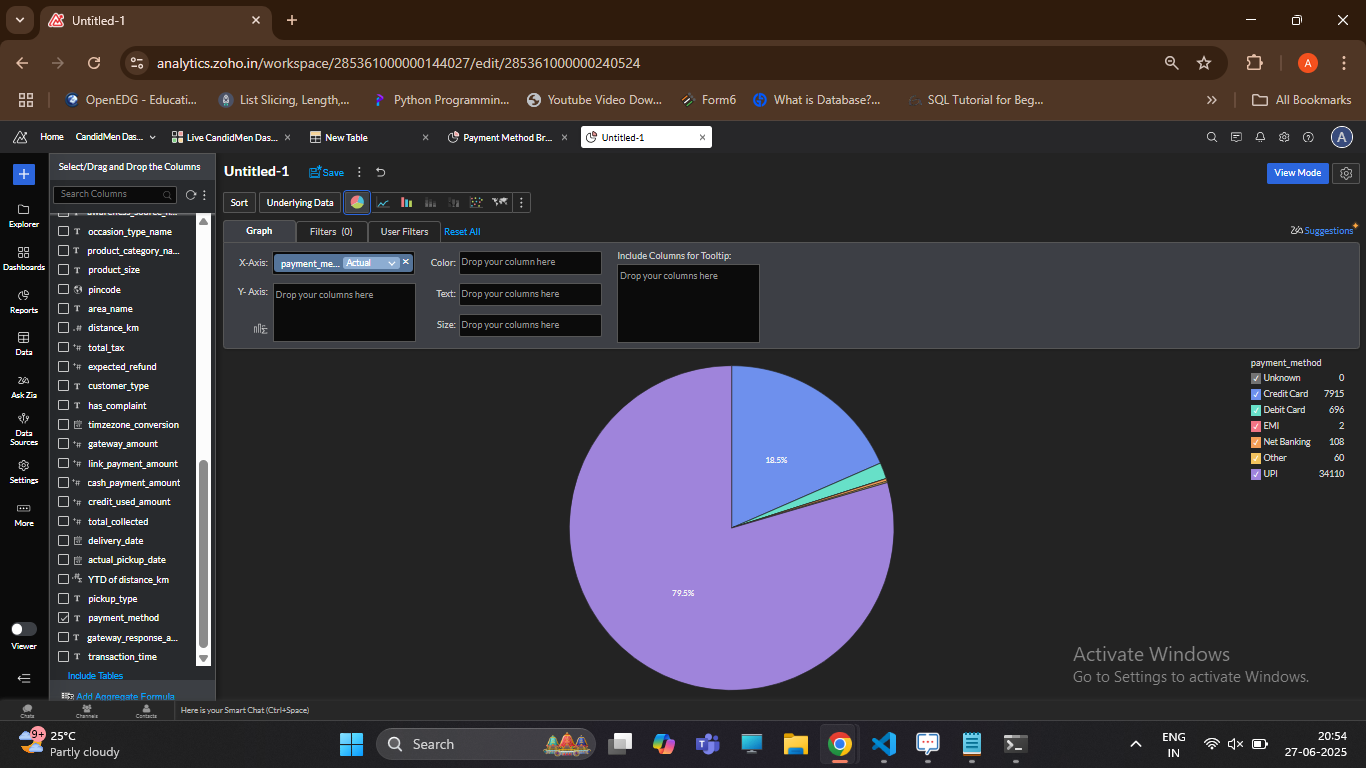Click the refresh columns icon
Screen dimensions: 1366x768
(191, 194)
